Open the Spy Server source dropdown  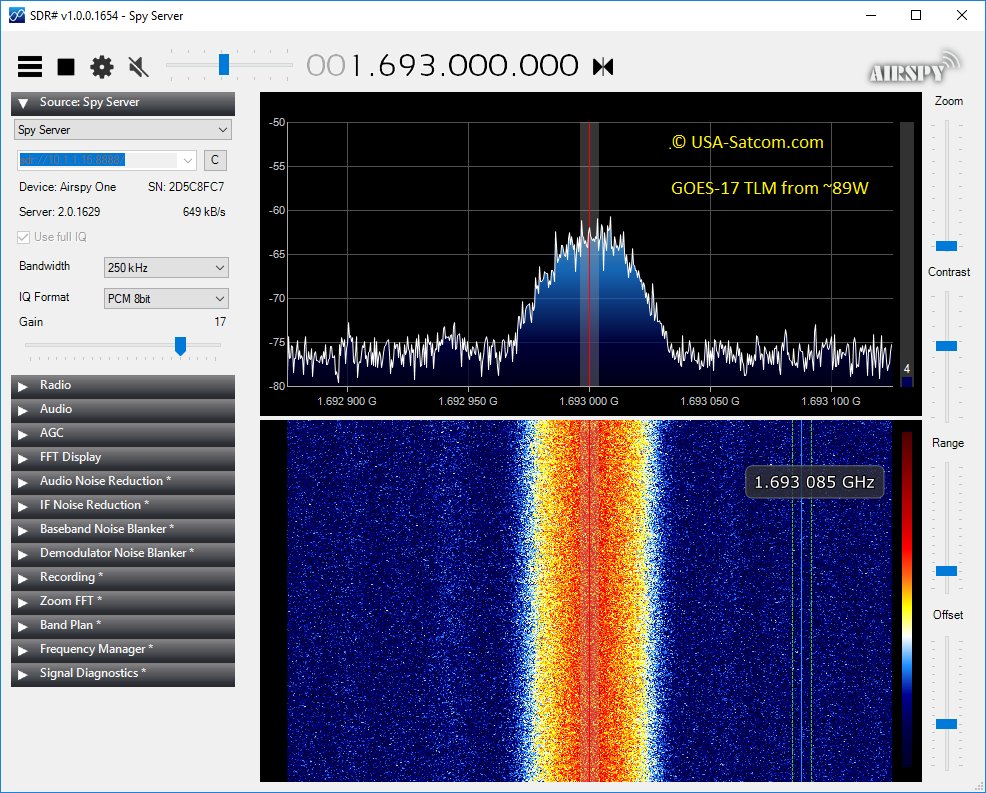tap(123, 130)
